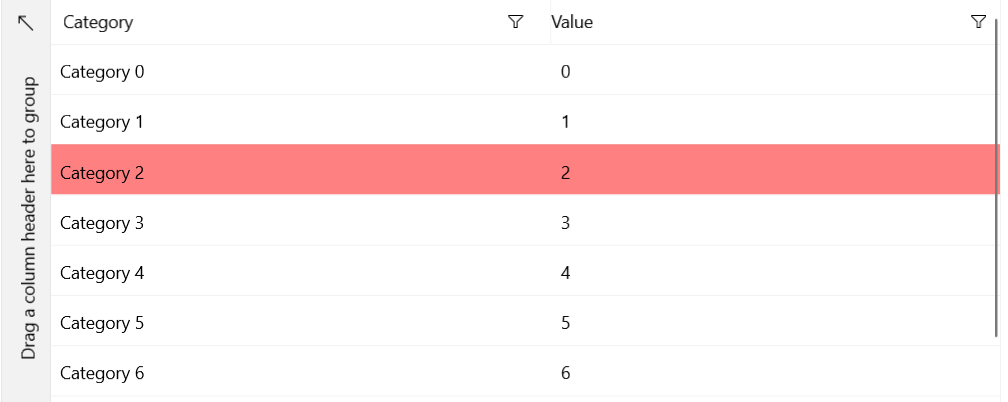Click the value 0 cell

(566, 72)
